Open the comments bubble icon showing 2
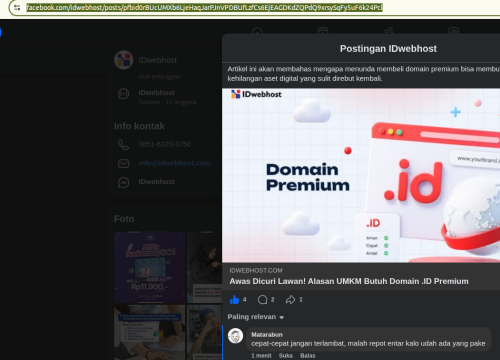Screen dimensions: 500x360 (262, 300)
